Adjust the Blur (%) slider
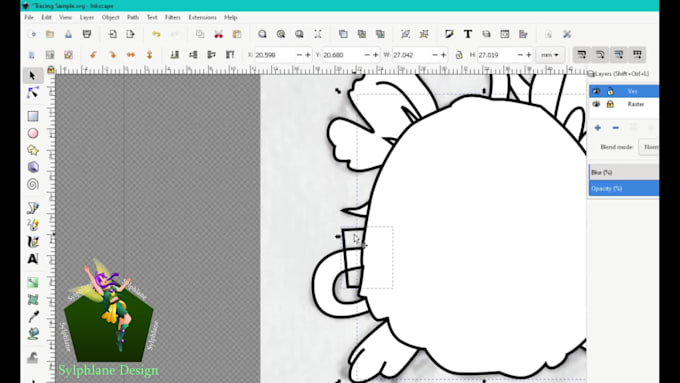This screenshot has width=680, height=383. pos(624,172)
